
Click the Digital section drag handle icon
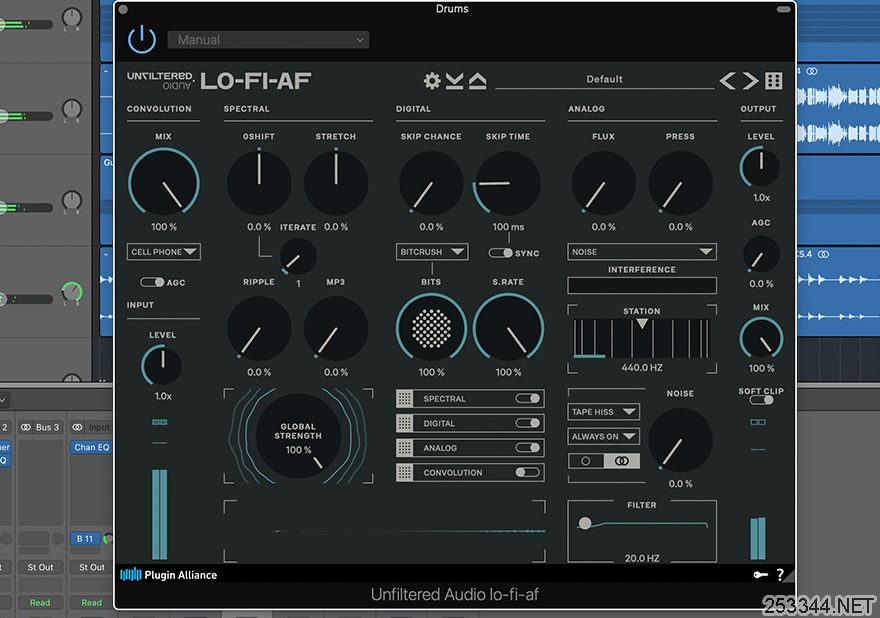coord(405,423)
